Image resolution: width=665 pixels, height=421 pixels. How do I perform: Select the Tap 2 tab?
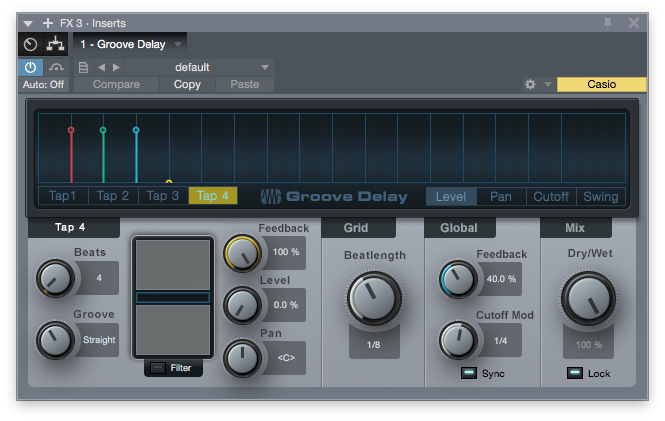(x=113, y=196)
